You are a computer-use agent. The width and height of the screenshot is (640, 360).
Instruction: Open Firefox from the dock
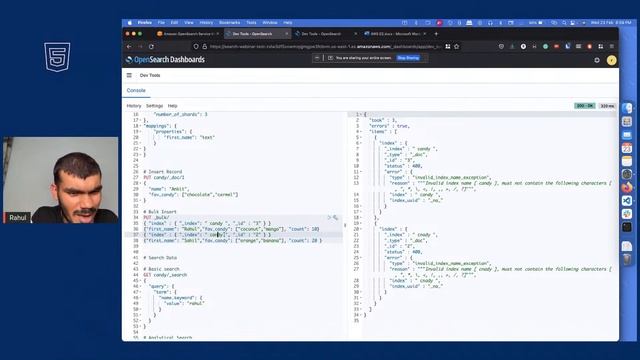click(x=627, y=187)
